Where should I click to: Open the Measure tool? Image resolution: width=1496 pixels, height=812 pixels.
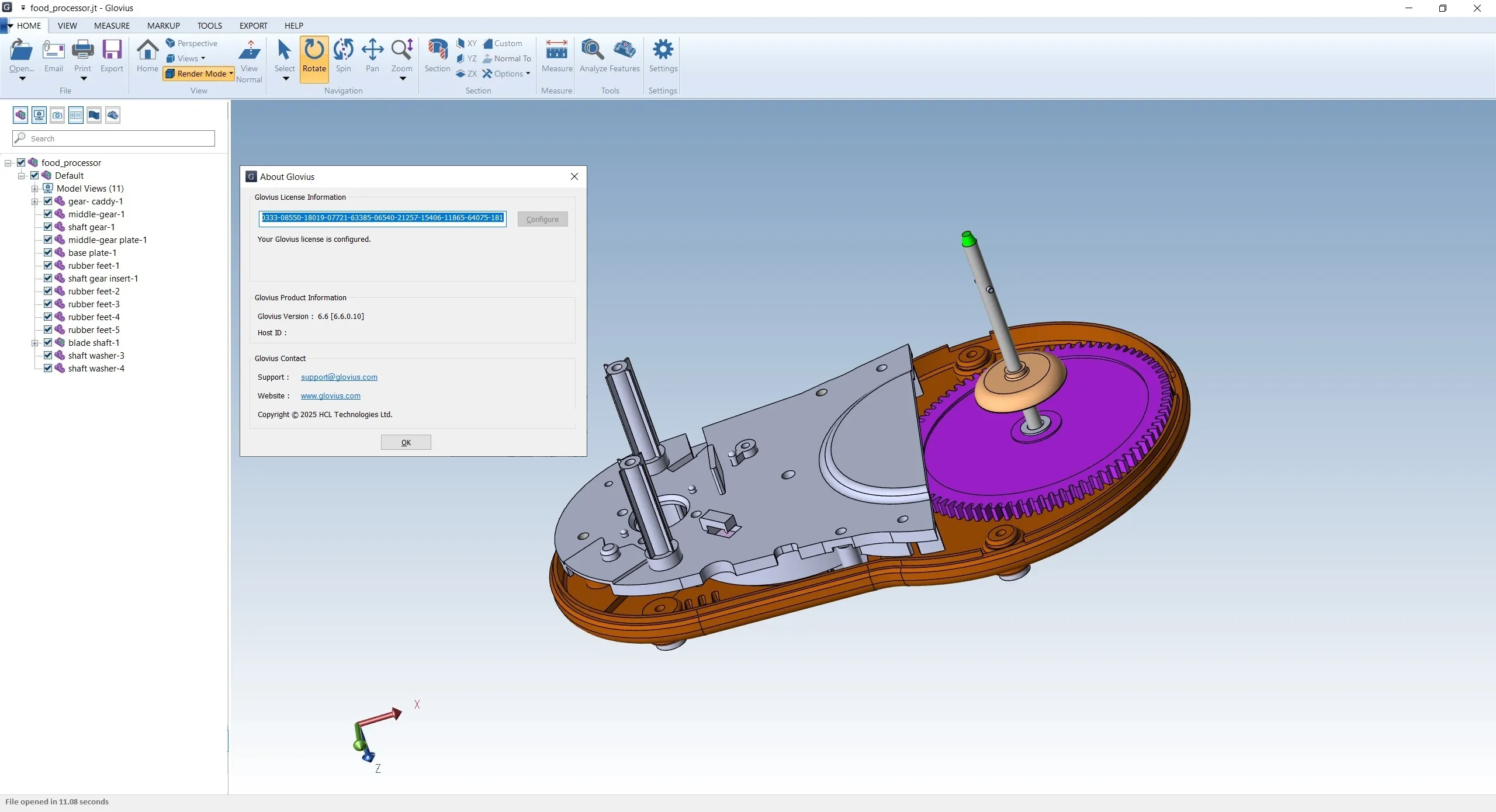(x=557, y=55)
